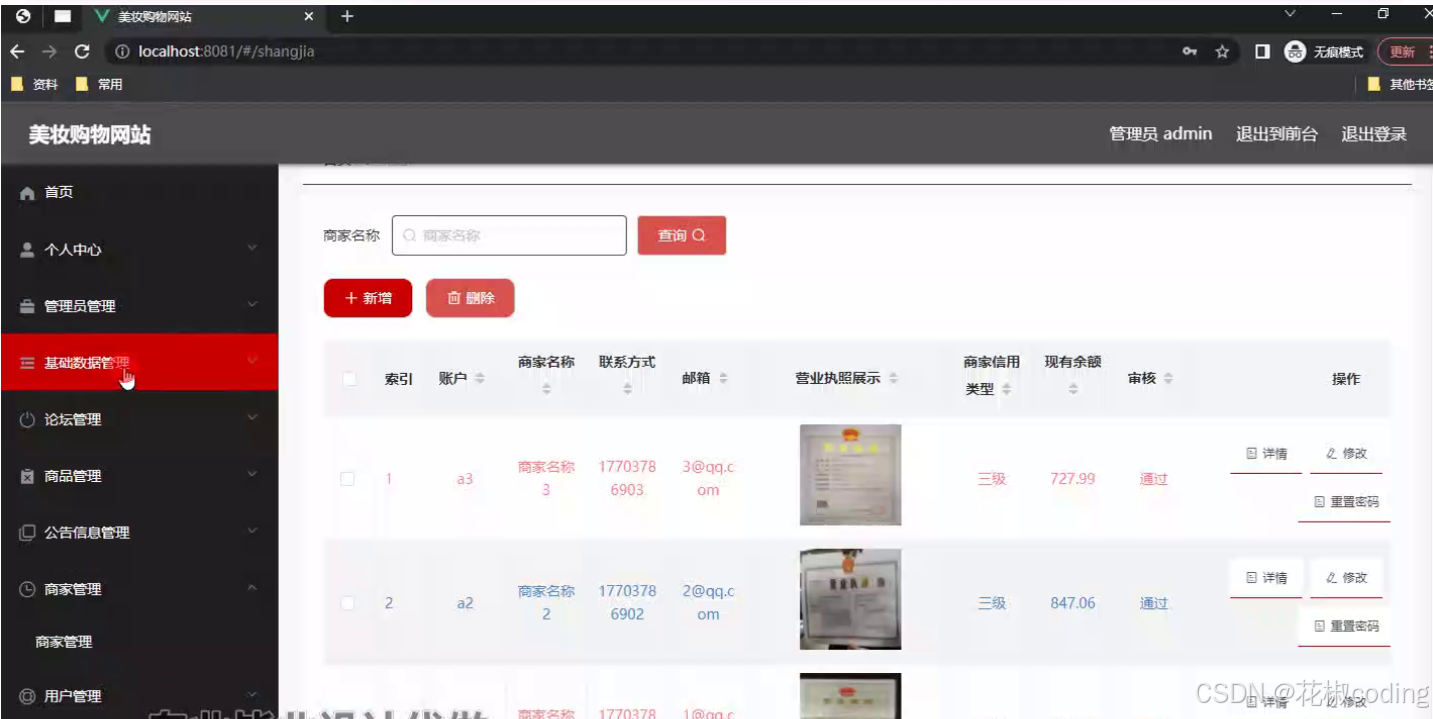Image resolution: width=1433 pixels, height=719 pixels.
Task: Sort by 商家名称 column arrows
Action: (x=546, y=389)
